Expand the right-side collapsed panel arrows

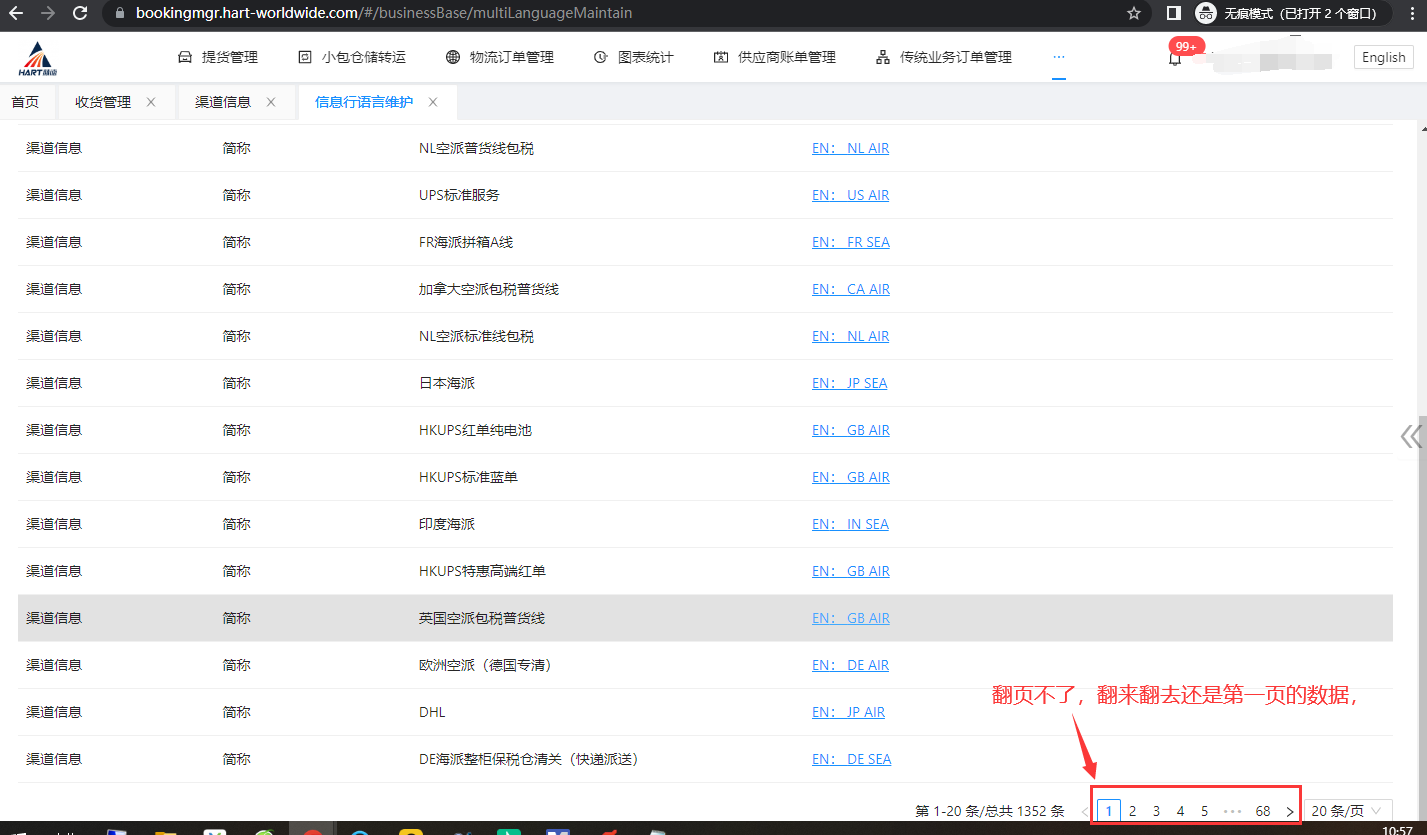(x=1410, y=436)
